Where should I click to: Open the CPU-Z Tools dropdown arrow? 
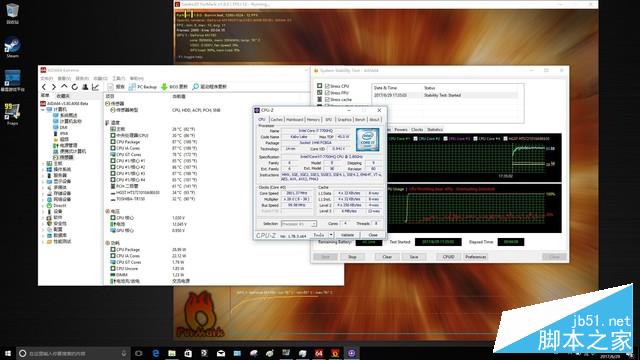click(x=331, y=235)
